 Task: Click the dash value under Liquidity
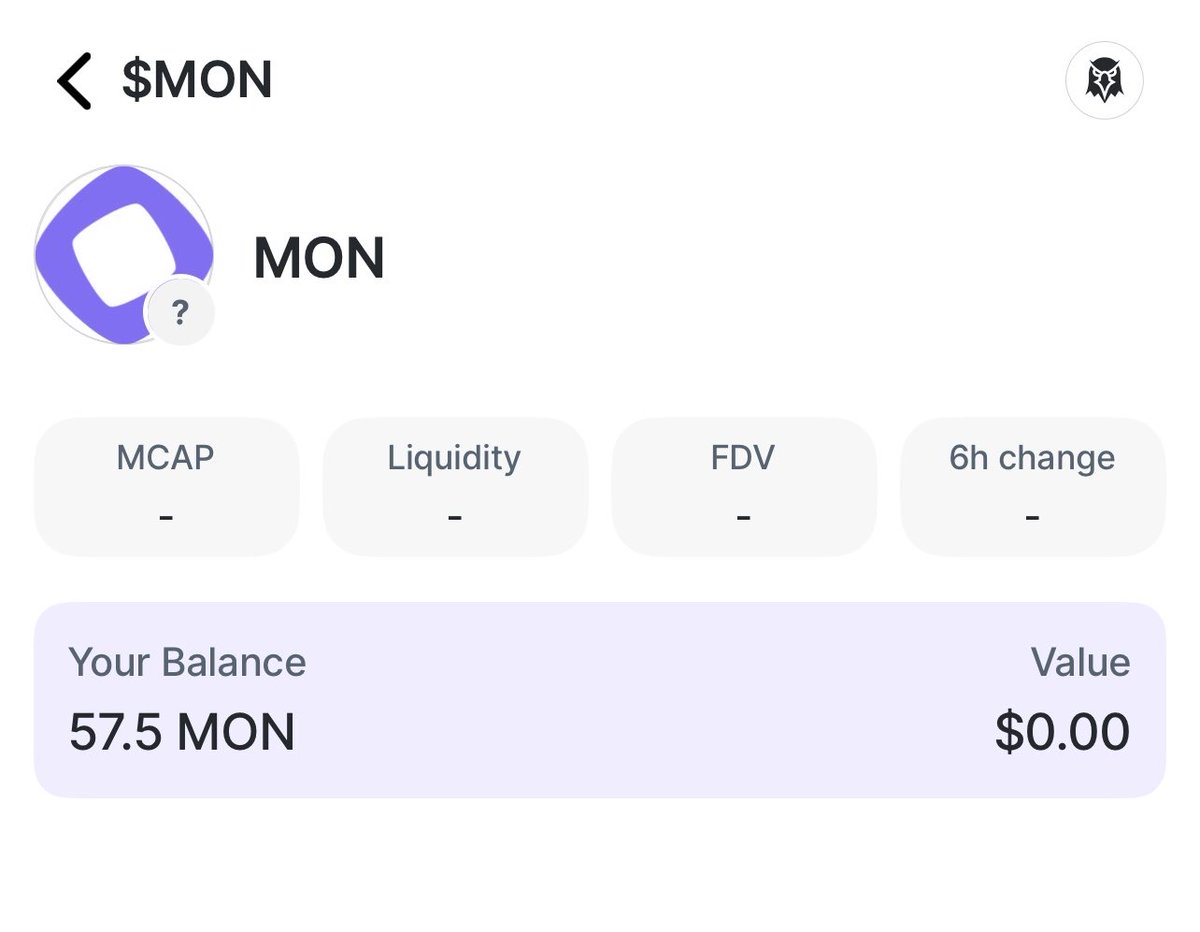coord(455,518)
